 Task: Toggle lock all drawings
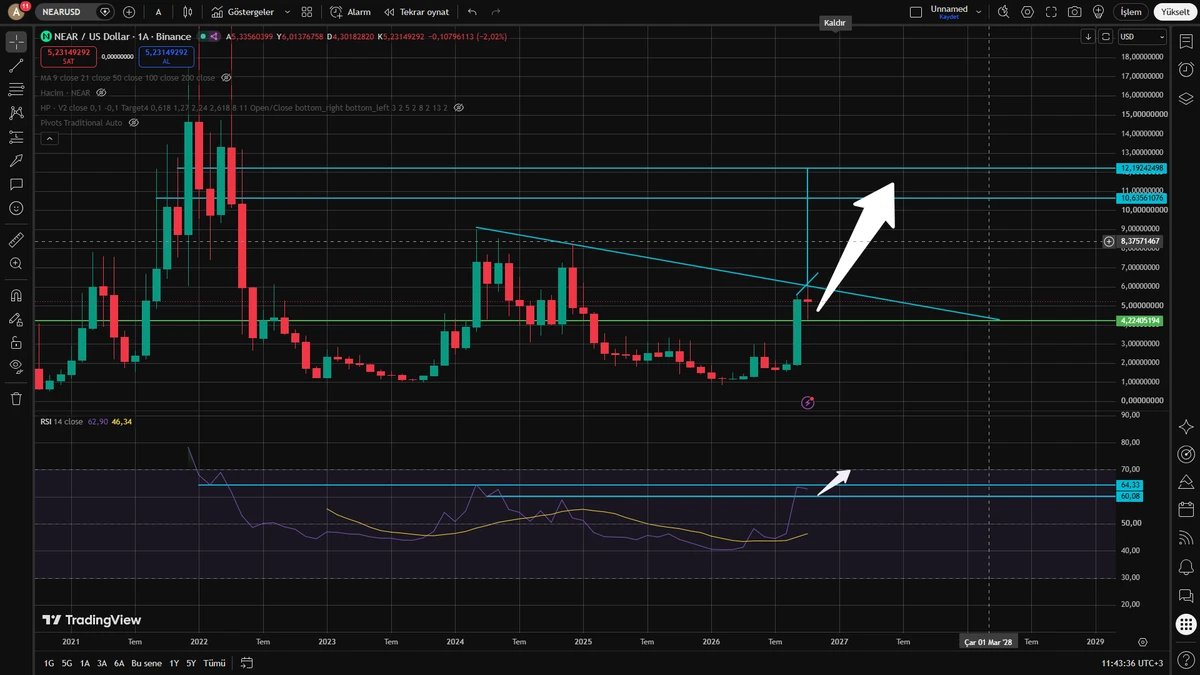16,343
